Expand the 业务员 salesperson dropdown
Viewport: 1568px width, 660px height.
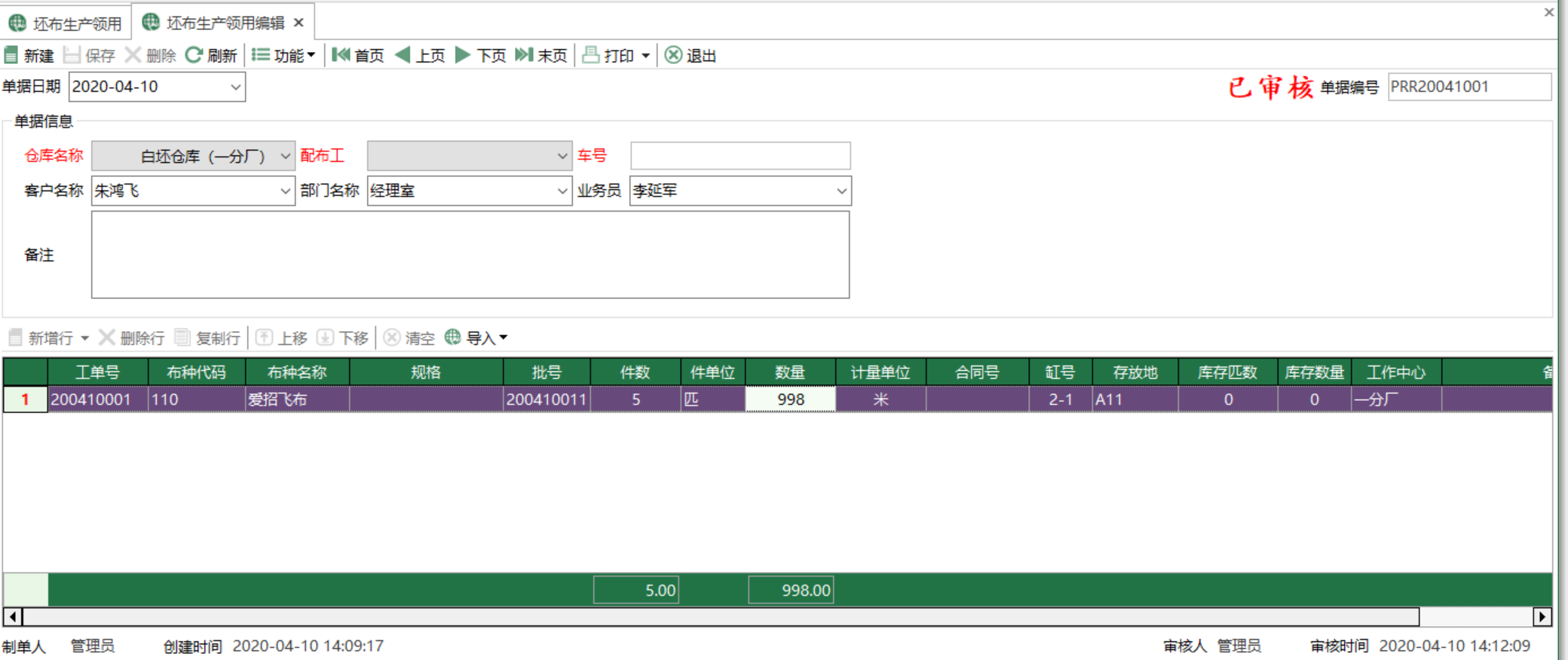pos(841,191)
